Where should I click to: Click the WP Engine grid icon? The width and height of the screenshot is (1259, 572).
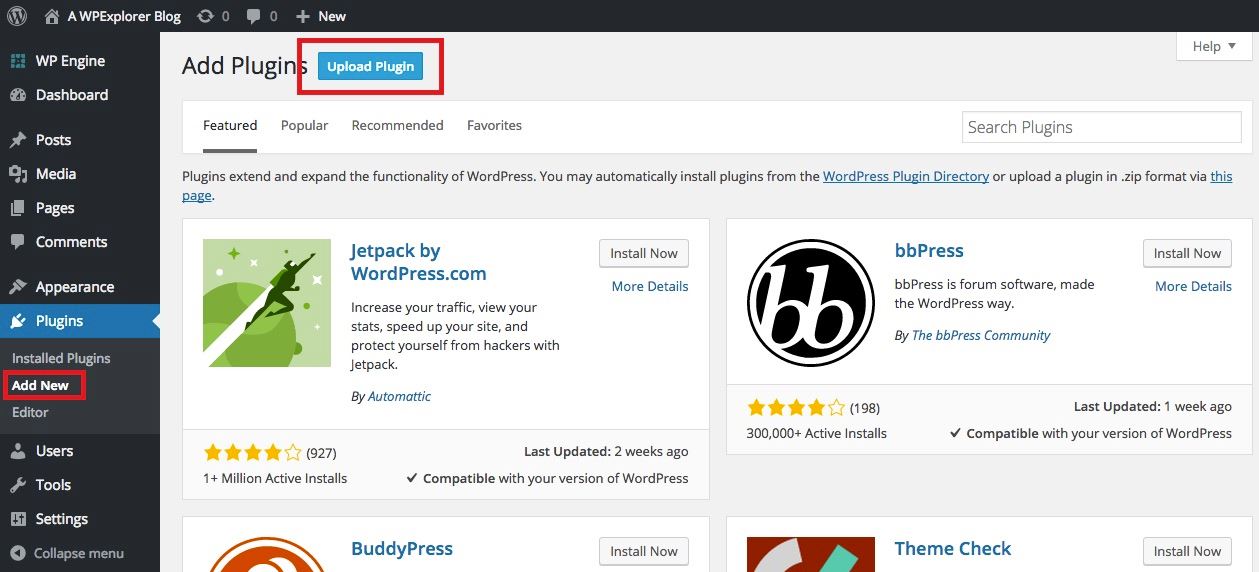coord(18,61)
